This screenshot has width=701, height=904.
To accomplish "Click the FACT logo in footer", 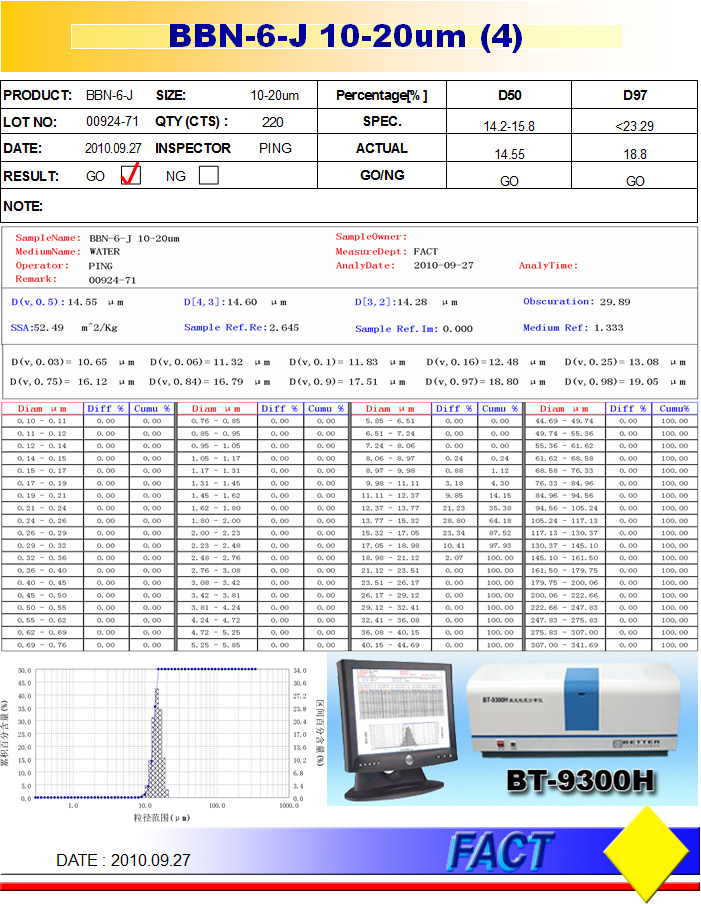I will click(500, 852).
